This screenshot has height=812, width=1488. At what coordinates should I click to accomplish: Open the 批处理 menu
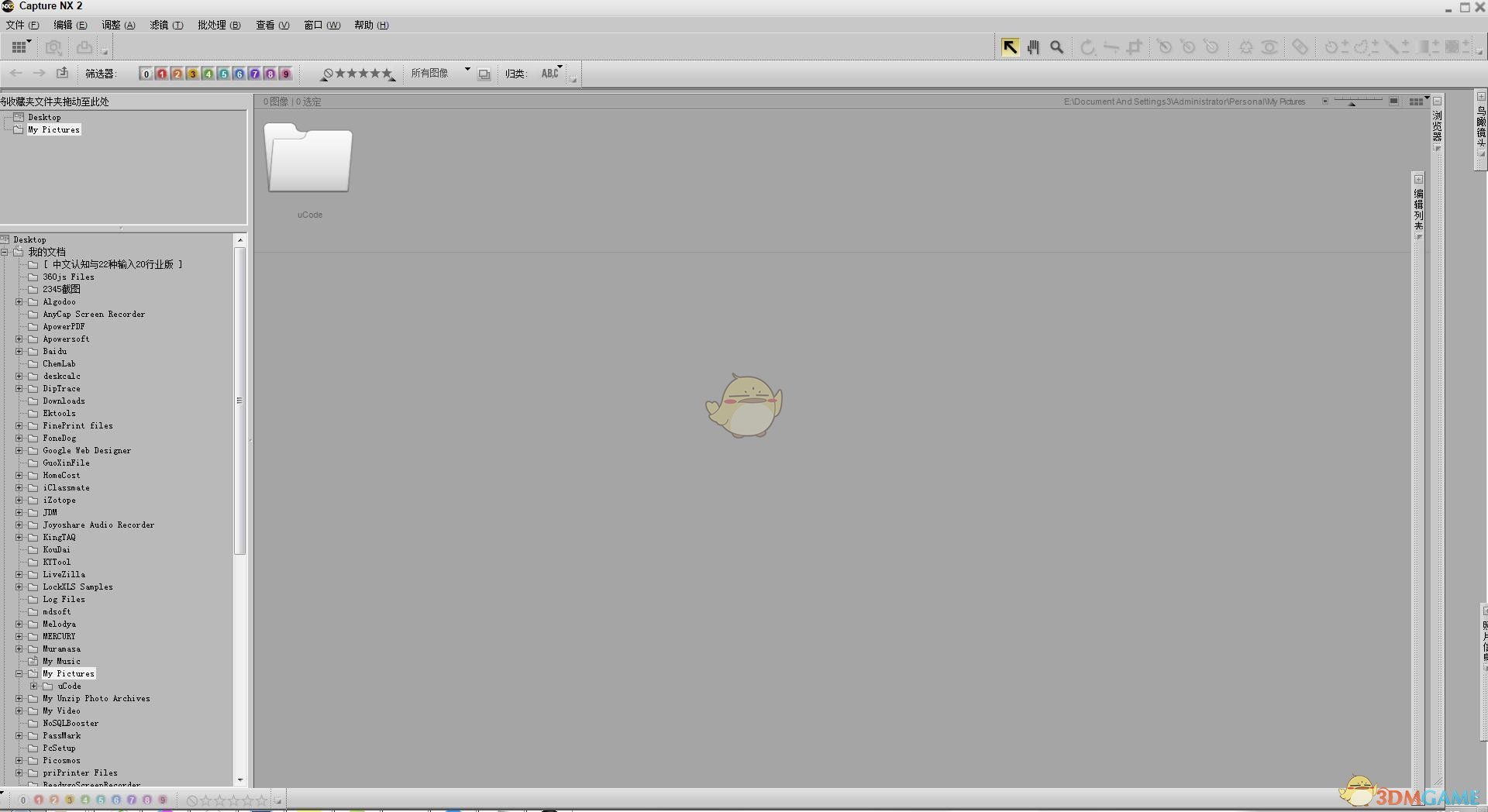[219, 25]
